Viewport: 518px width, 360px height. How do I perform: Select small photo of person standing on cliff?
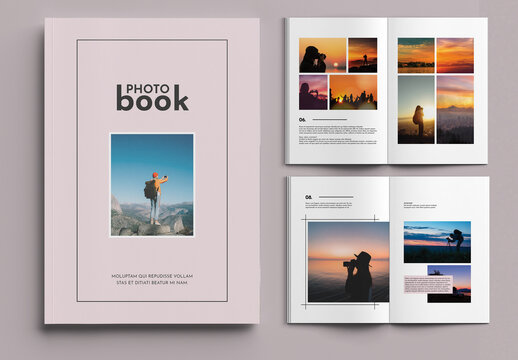(x=363, y=55)
